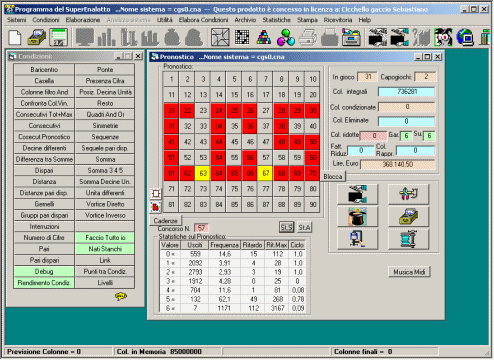Screen dimensions: 494x360
Task: Click the Debug green condition button
Action: point(44,271)
